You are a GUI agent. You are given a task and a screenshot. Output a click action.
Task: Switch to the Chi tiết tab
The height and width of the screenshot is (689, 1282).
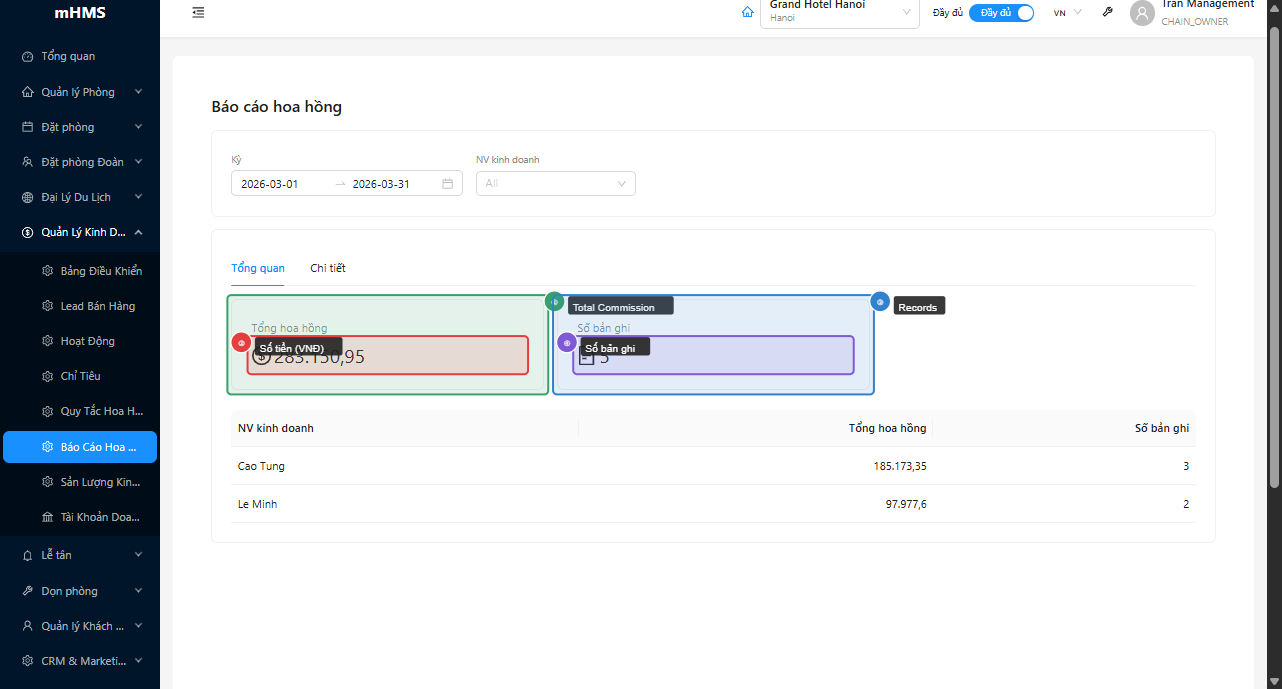pyautogui.click(x=328, y=268)
